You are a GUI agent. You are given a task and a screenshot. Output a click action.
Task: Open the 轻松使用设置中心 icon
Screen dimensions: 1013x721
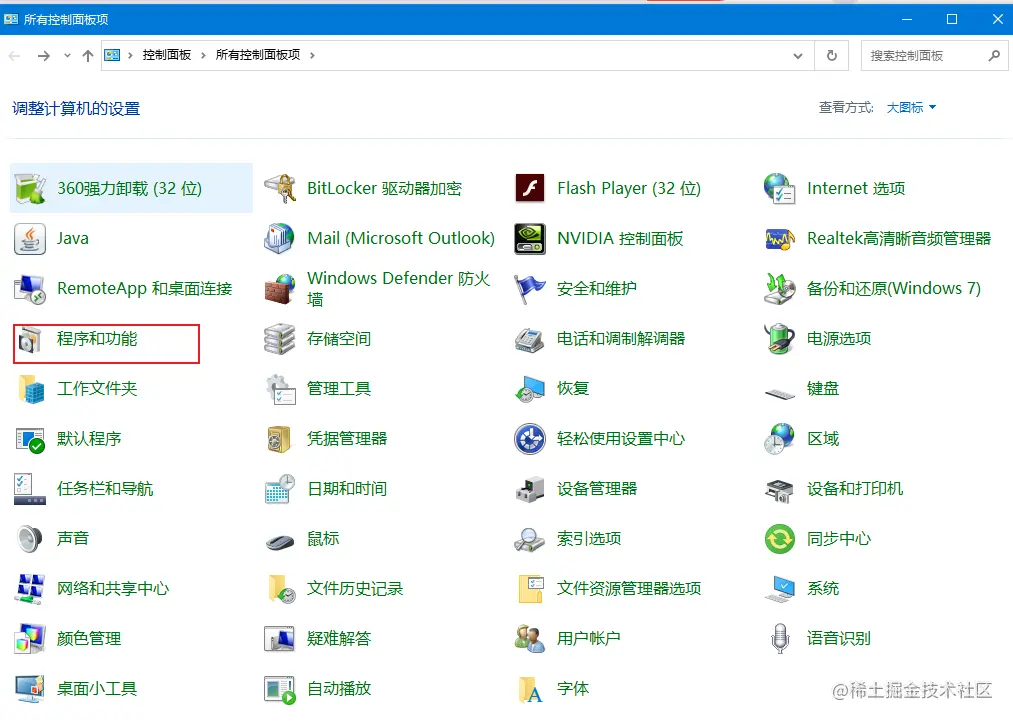[530, 439]
